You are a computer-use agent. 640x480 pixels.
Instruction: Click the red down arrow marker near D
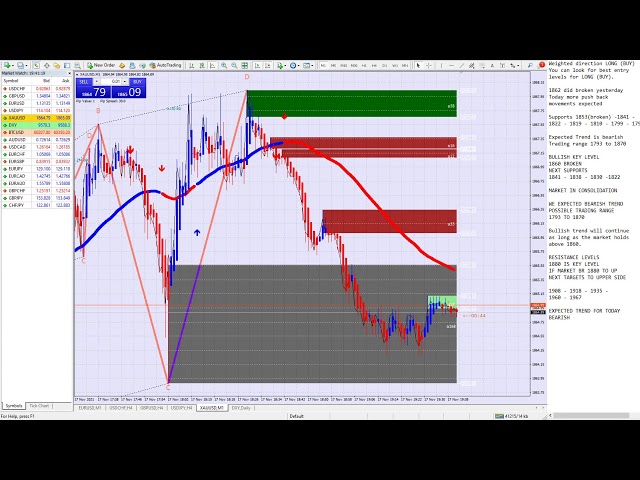[x=285, y=117]
